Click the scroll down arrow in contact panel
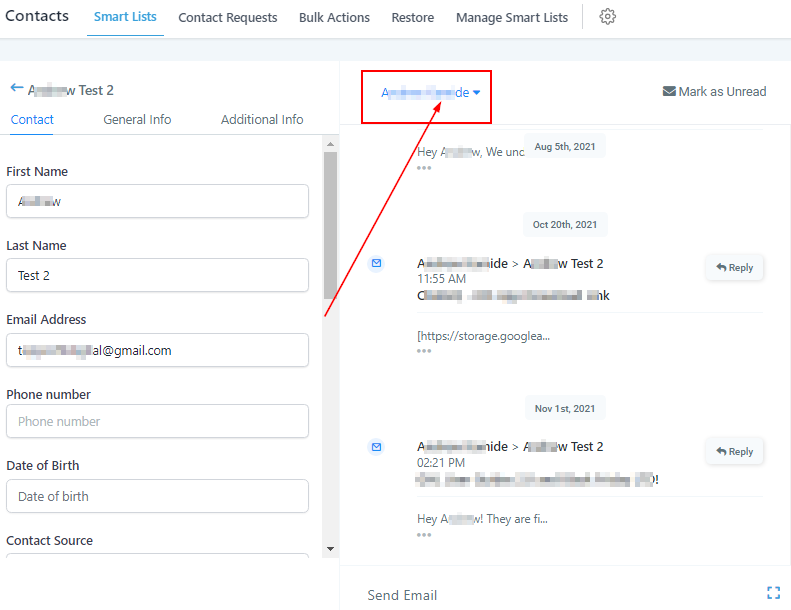791x610 pixels. coord(330,548)
